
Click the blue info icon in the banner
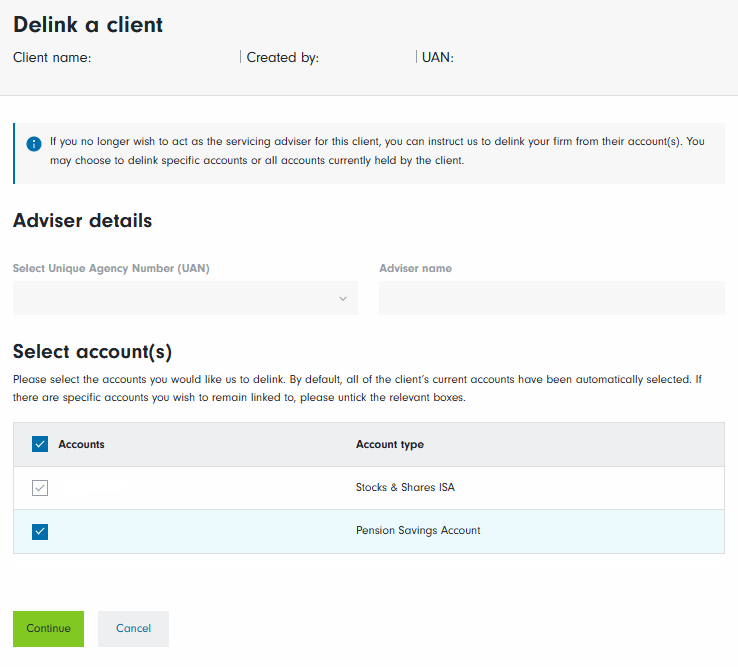[x=35, y=143]
